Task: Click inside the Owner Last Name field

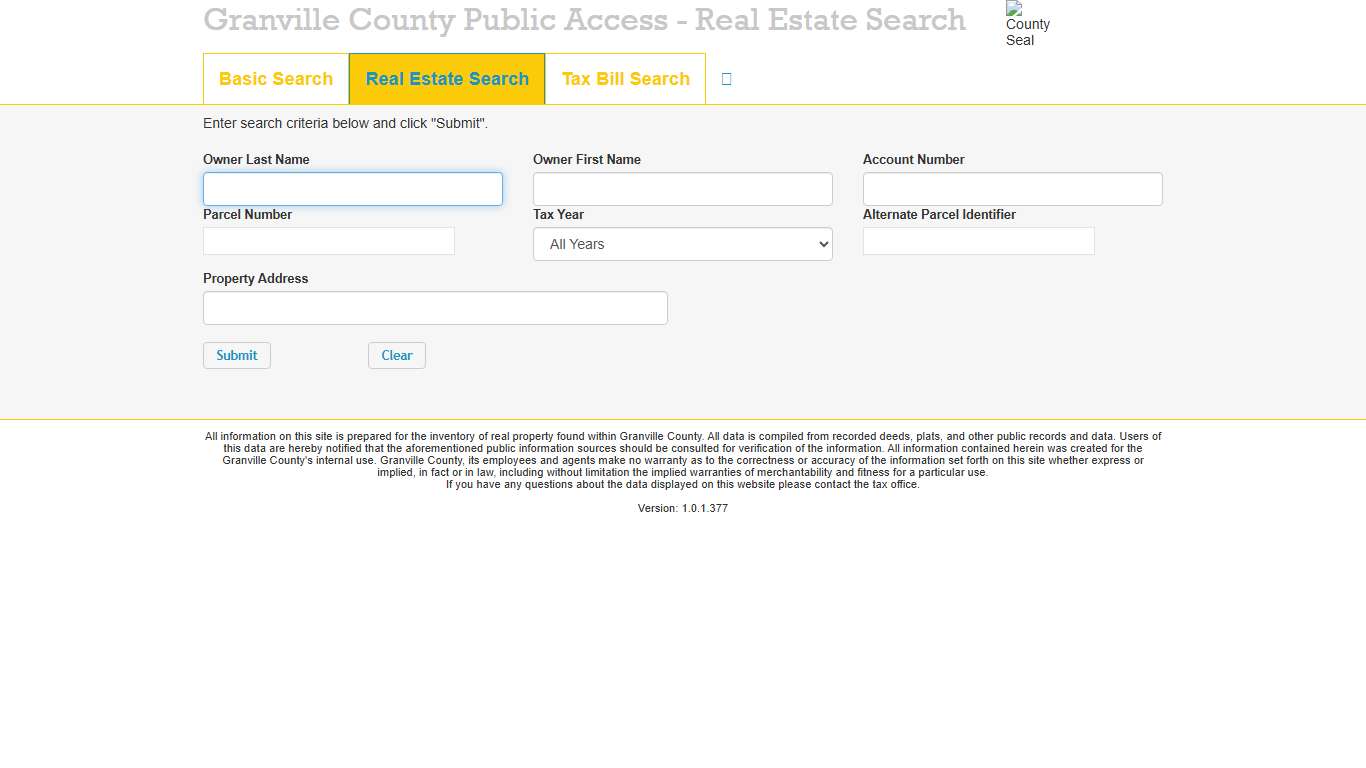Action: [x=352, y=189]
